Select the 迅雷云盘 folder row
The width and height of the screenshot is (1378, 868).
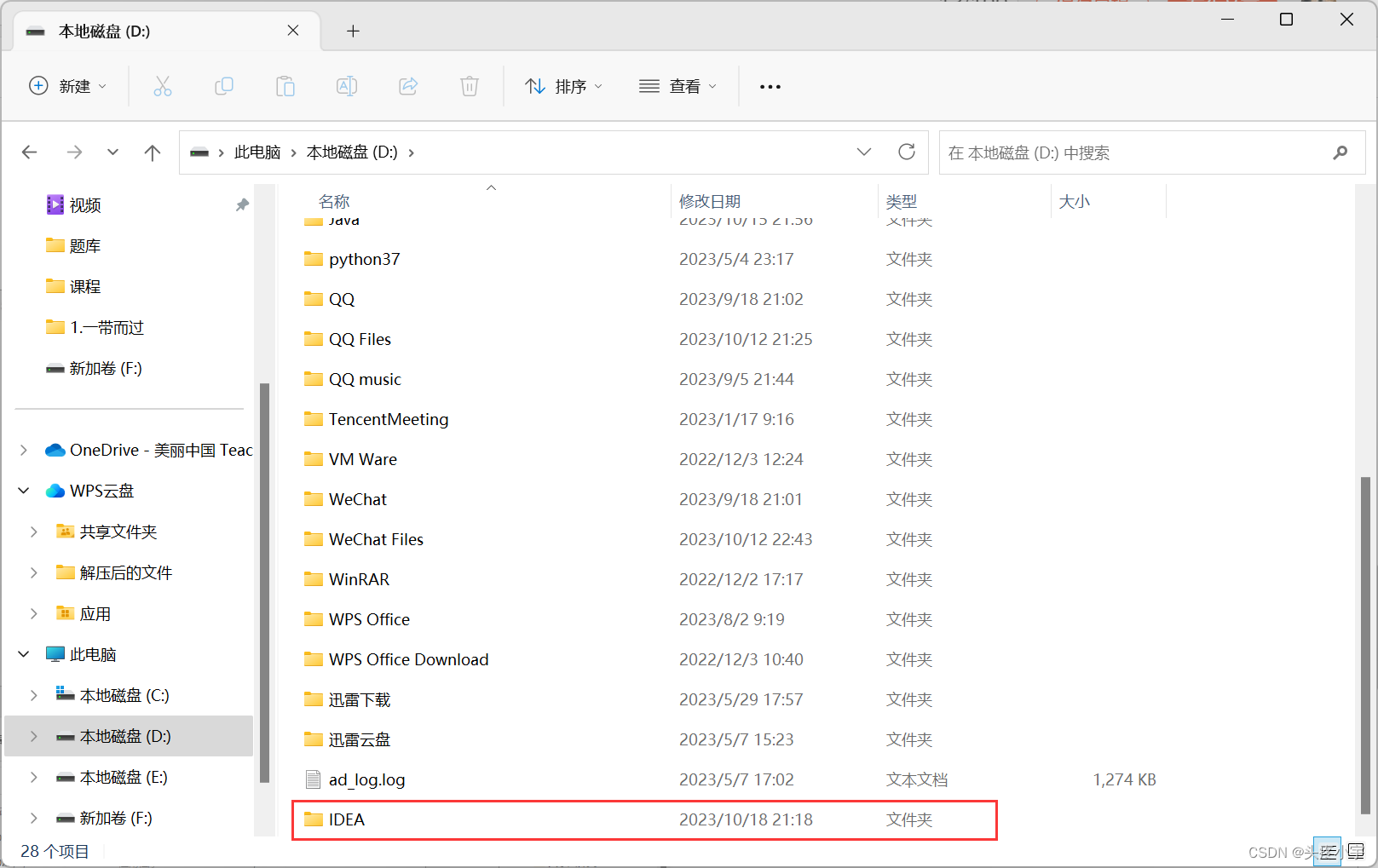(644, 739)
